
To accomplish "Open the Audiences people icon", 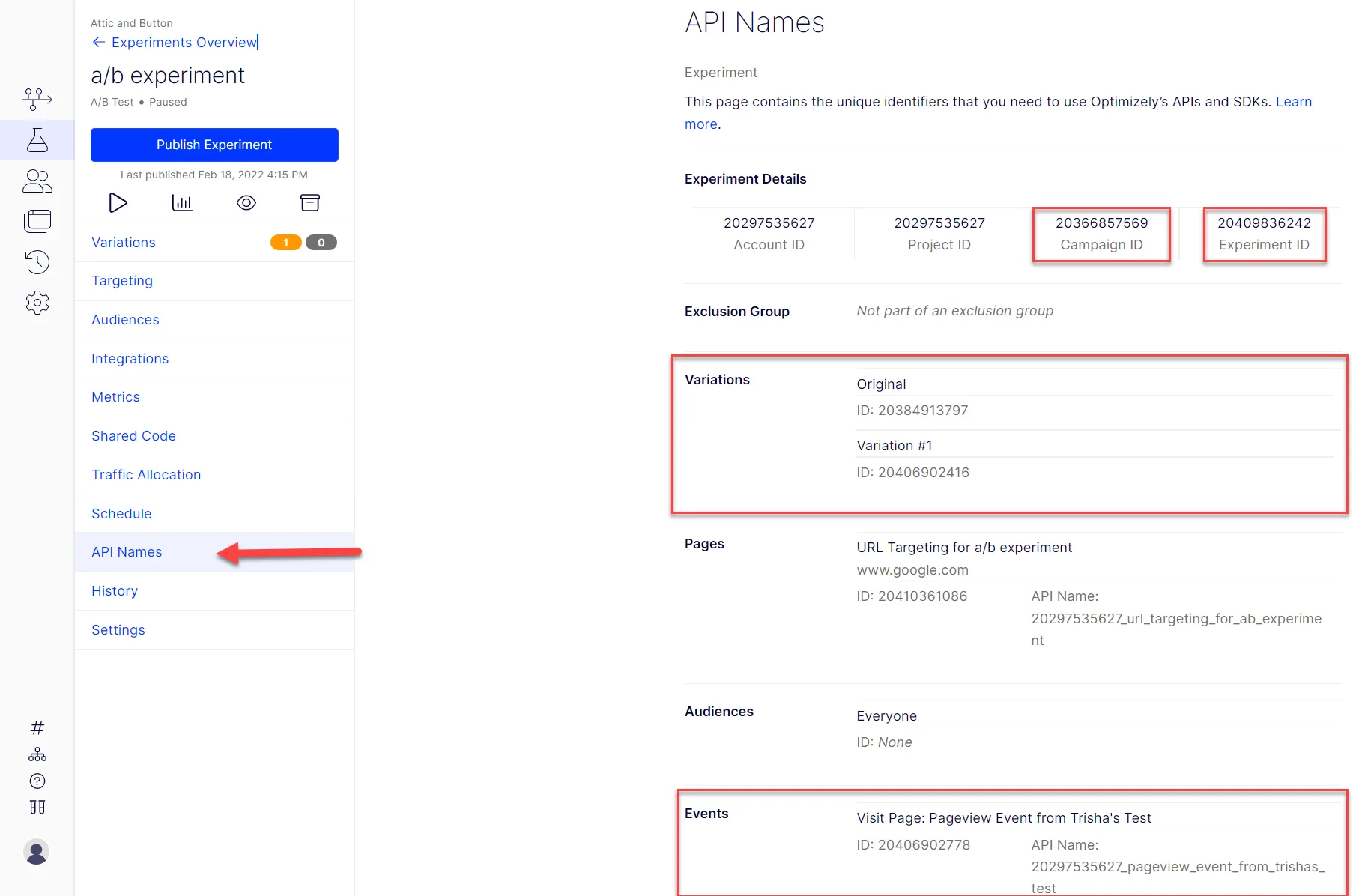I will point(37,181).
